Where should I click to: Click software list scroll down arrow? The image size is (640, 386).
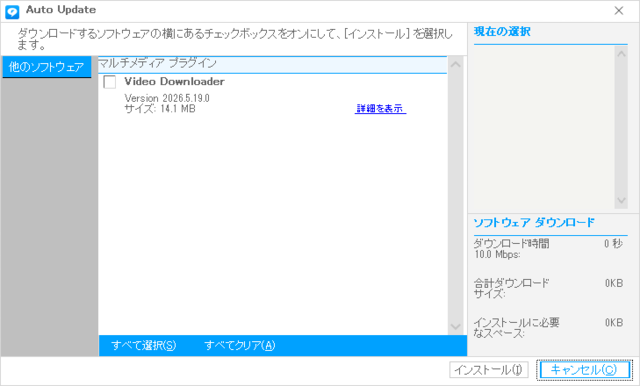[x=456, y=326]
